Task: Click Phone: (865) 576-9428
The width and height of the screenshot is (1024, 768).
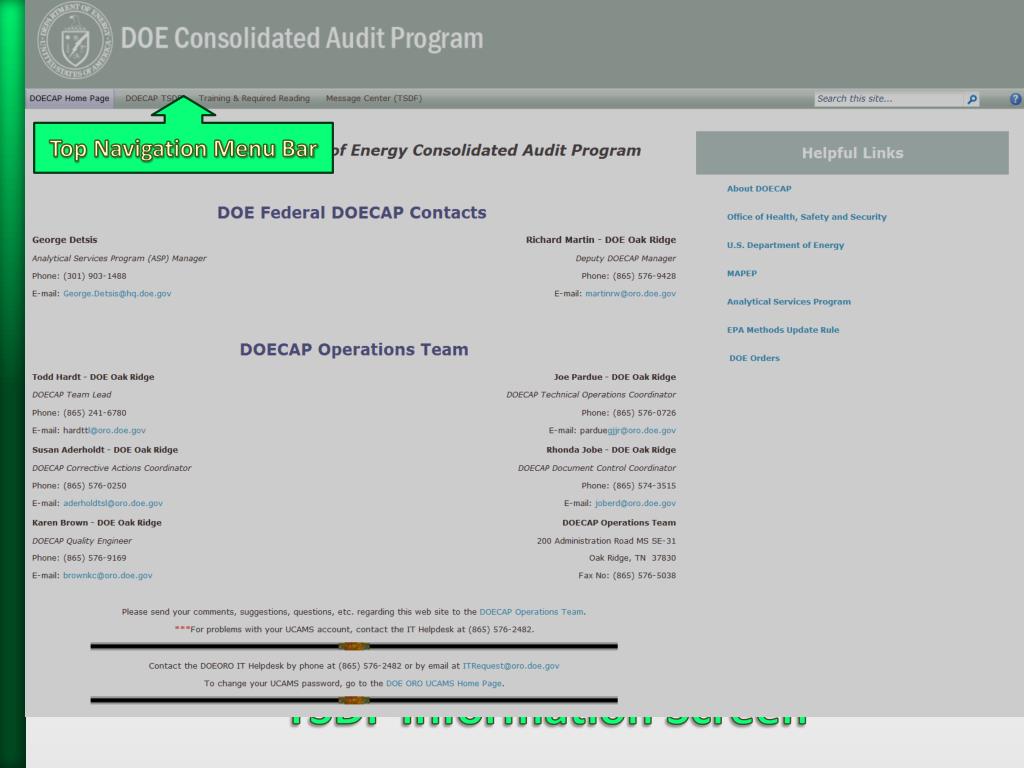Action: [628, 276]
